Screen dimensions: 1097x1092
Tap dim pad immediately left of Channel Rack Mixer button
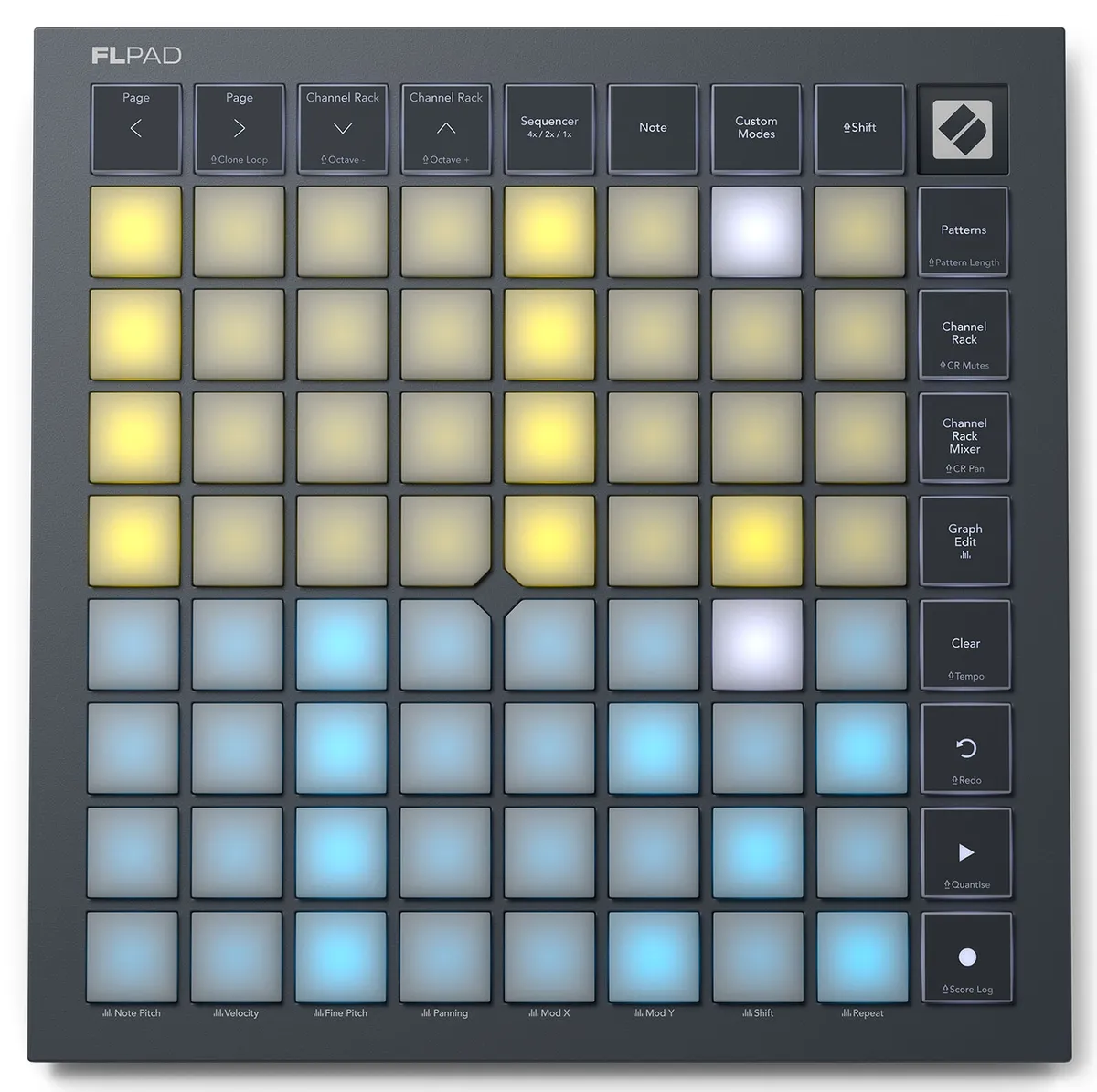pyautogui.click(x=859, y=438)
